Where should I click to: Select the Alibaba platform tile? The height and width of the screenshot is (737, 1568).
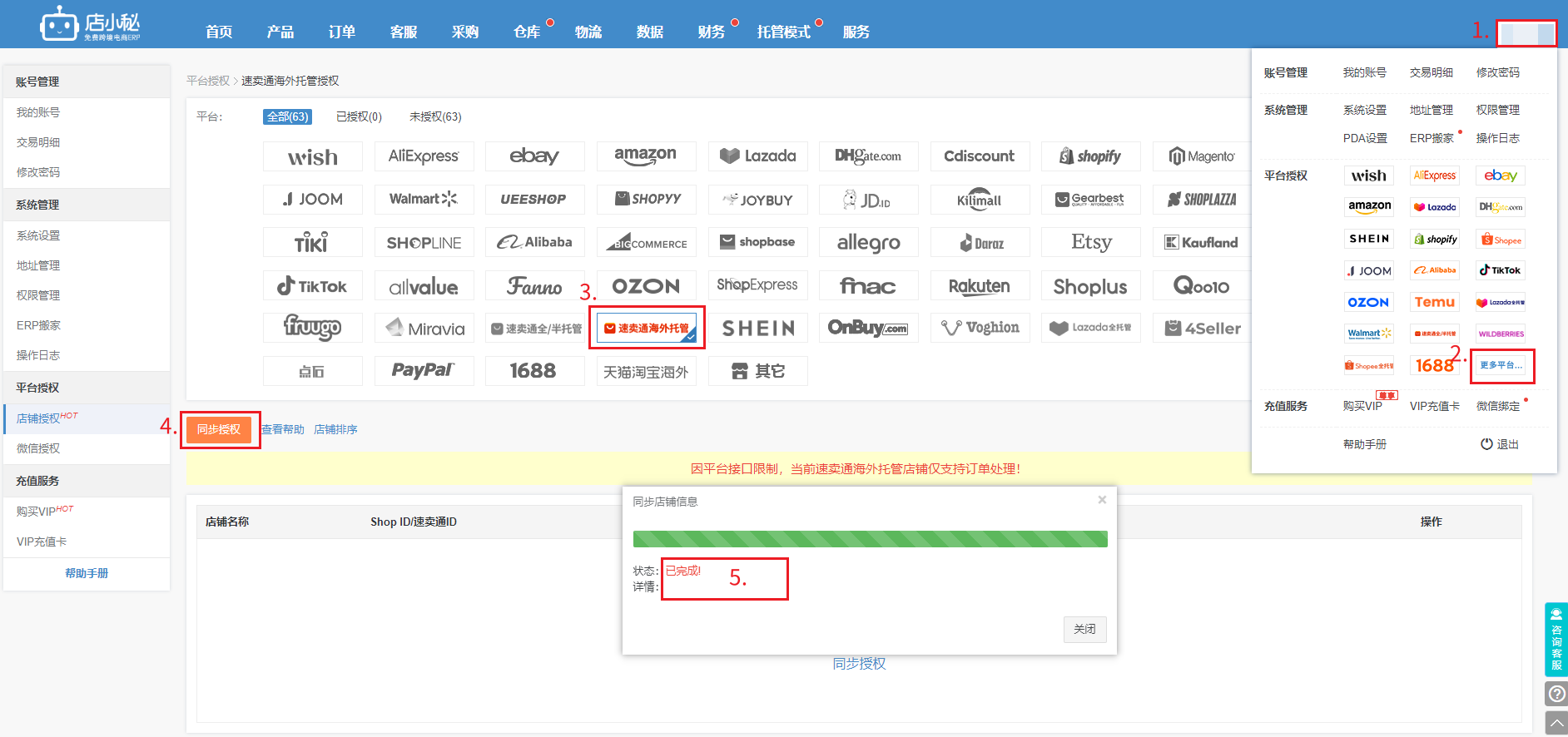tap(535, 243)
